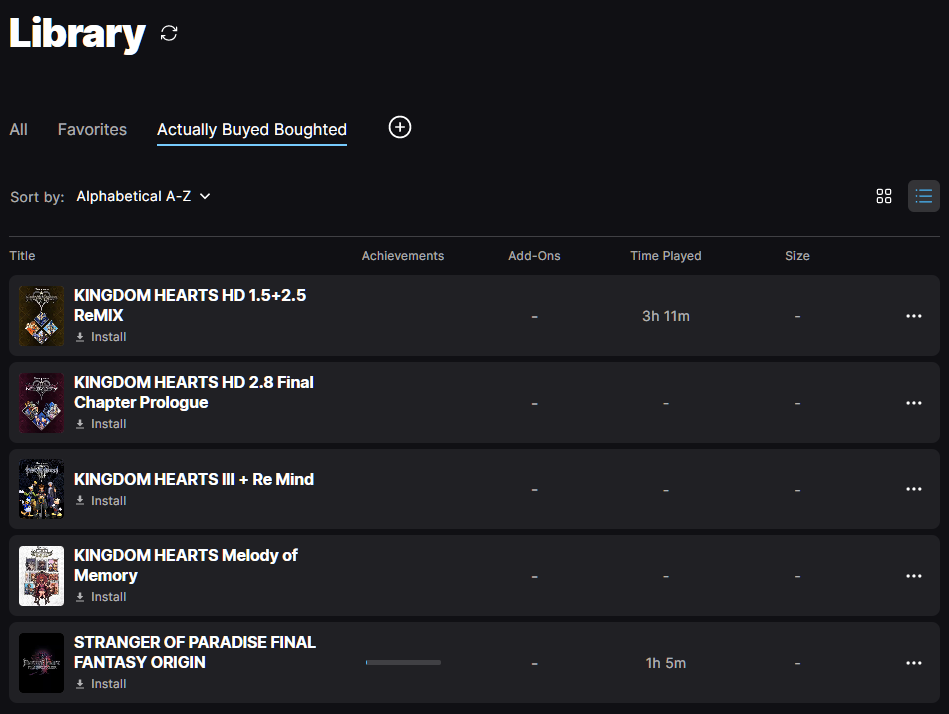Screen dimensions: 949x714
Task: Click the 1h 5m time played value
Action: coord(666,663)
